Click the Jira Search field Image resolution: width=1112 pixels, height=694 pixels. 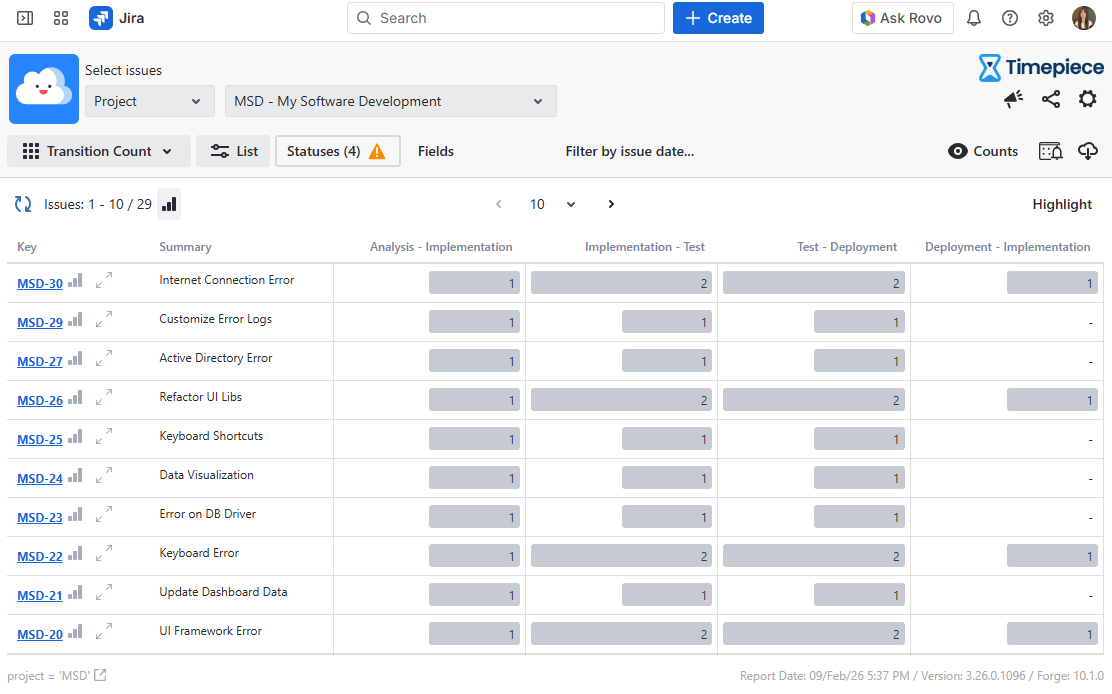[x=505, y=18]
